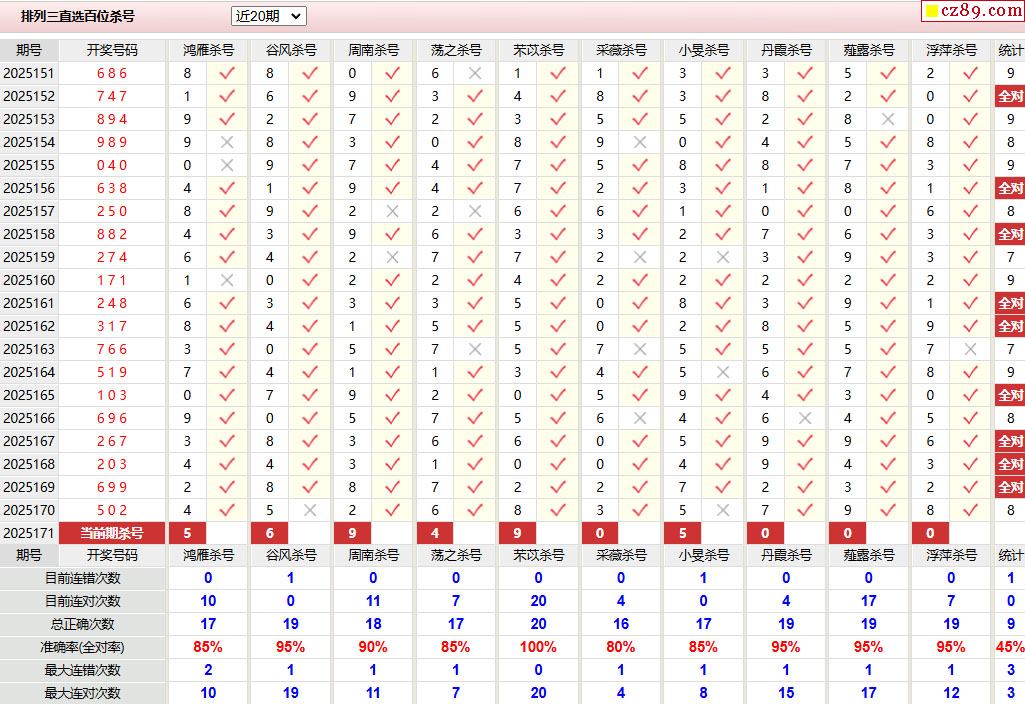Click the 最大连对次数 row label

[82, 693]
